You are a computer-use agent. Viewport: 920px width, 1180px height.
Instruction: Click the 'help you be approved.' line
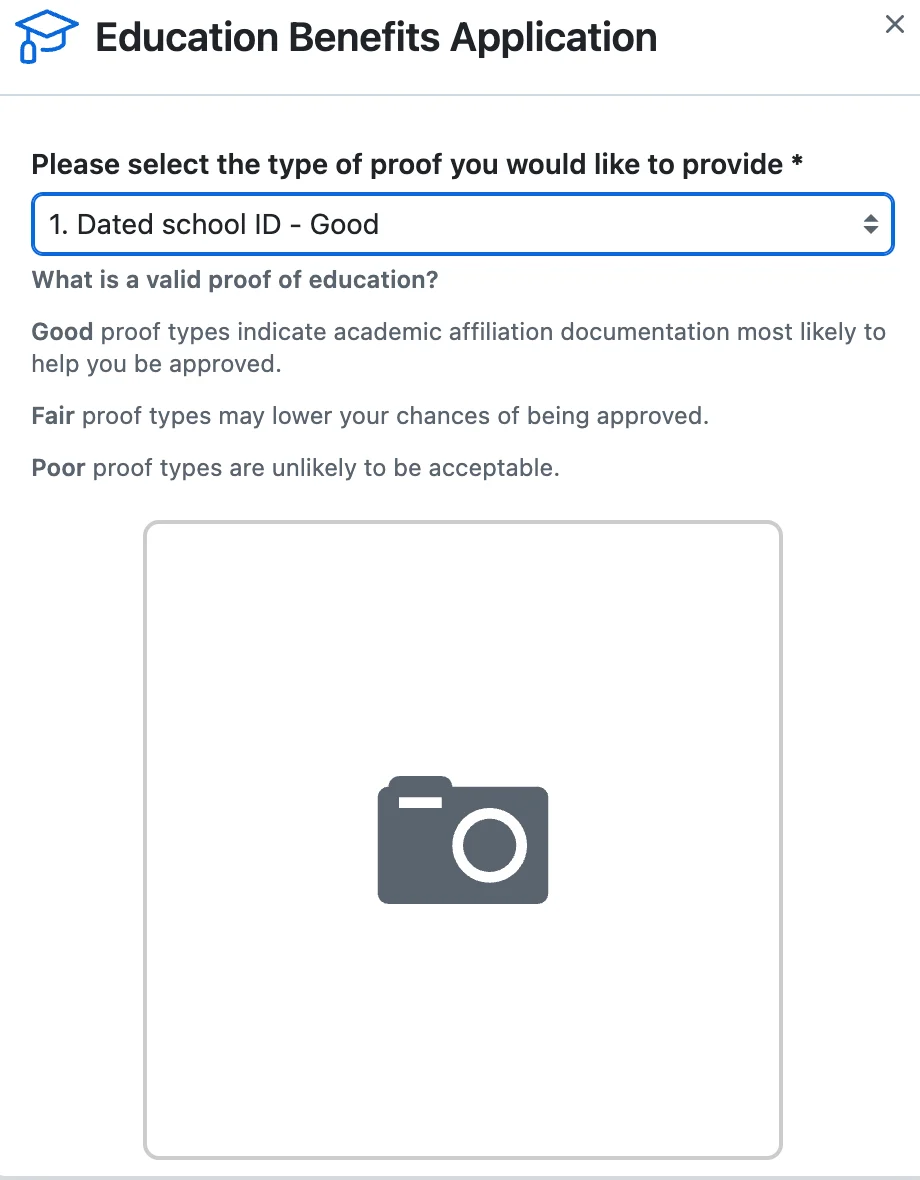click(156, 364)
